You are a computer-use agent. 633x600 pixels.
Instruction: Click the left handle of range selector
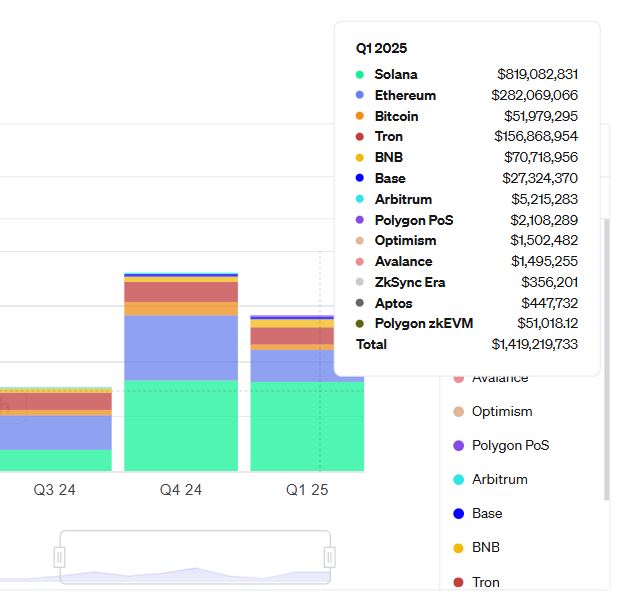[x=60, y=557]
